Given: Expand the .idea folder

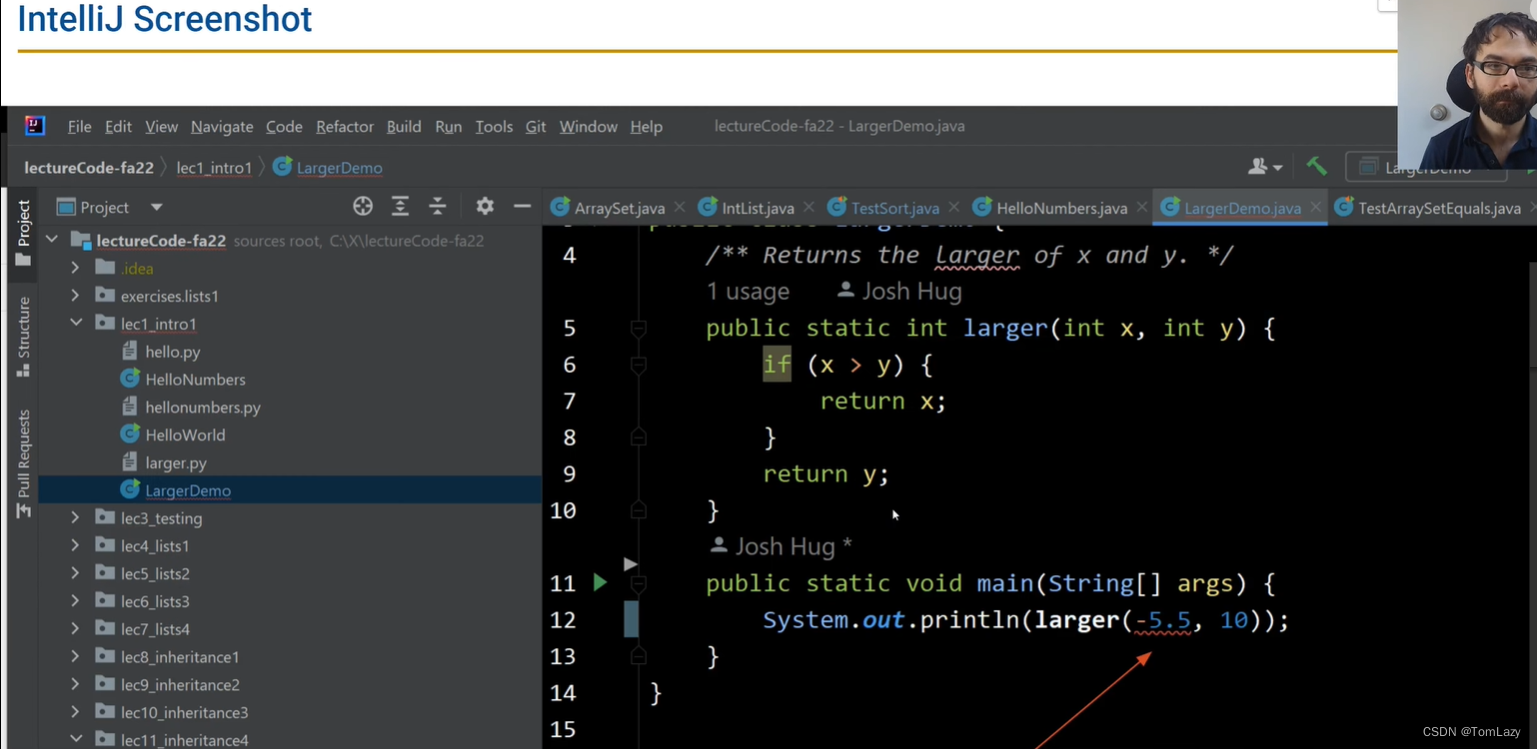Looking at the screenshot, I should click(x=75, y=268).
